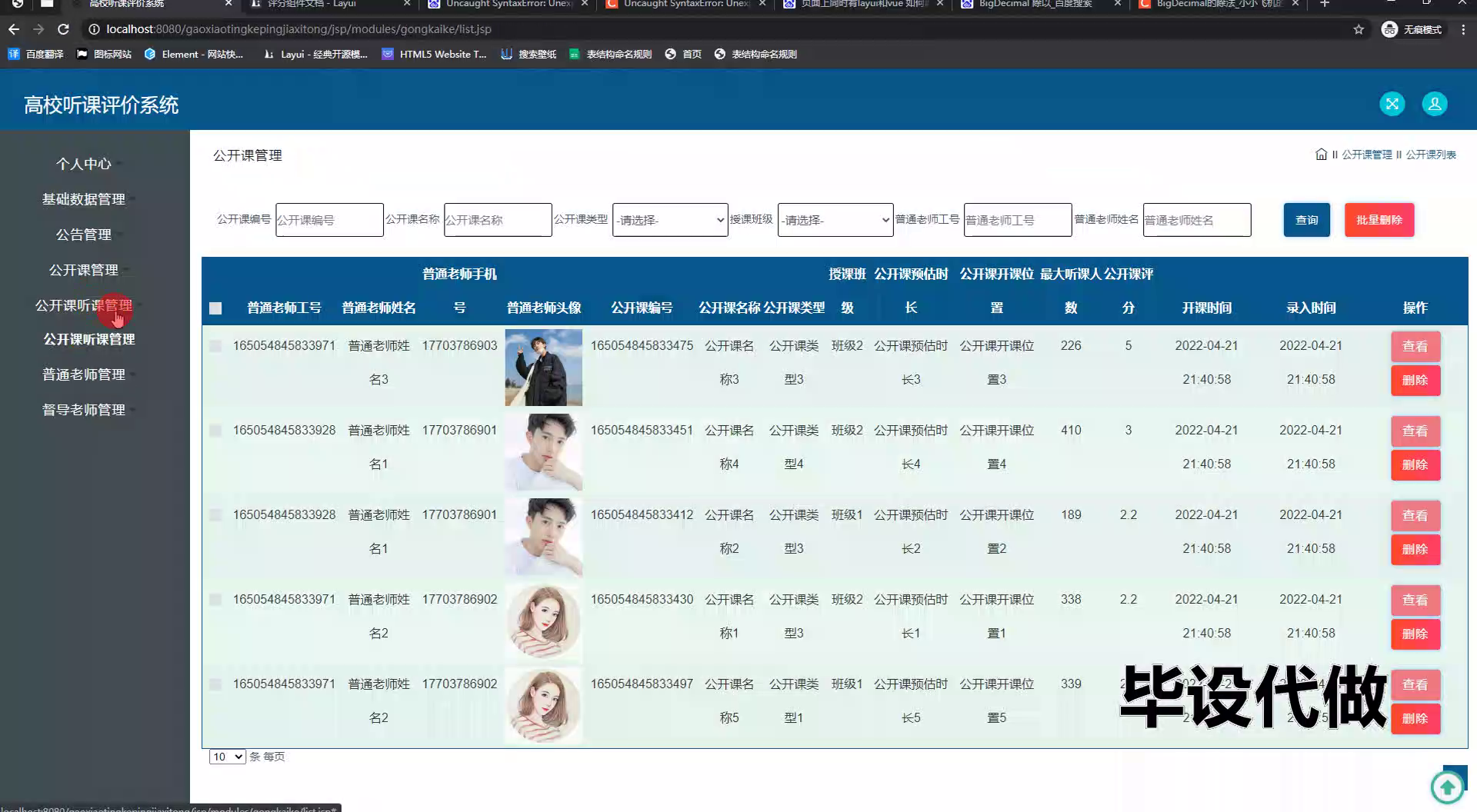
Task: Click the browser forward arrow
Action: tap(38, 29)
